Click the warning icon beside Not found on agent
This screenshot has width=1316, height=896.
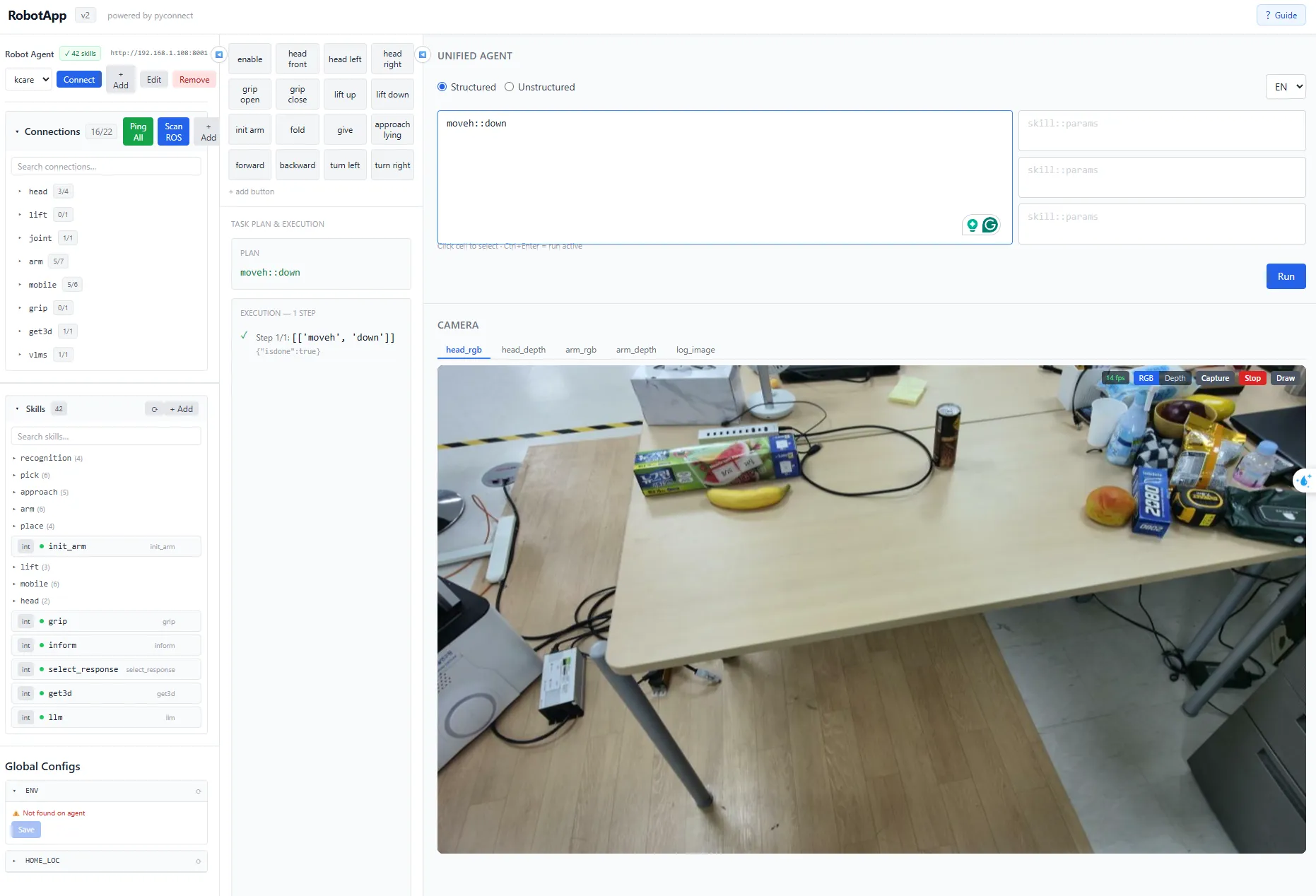[16, 813]
